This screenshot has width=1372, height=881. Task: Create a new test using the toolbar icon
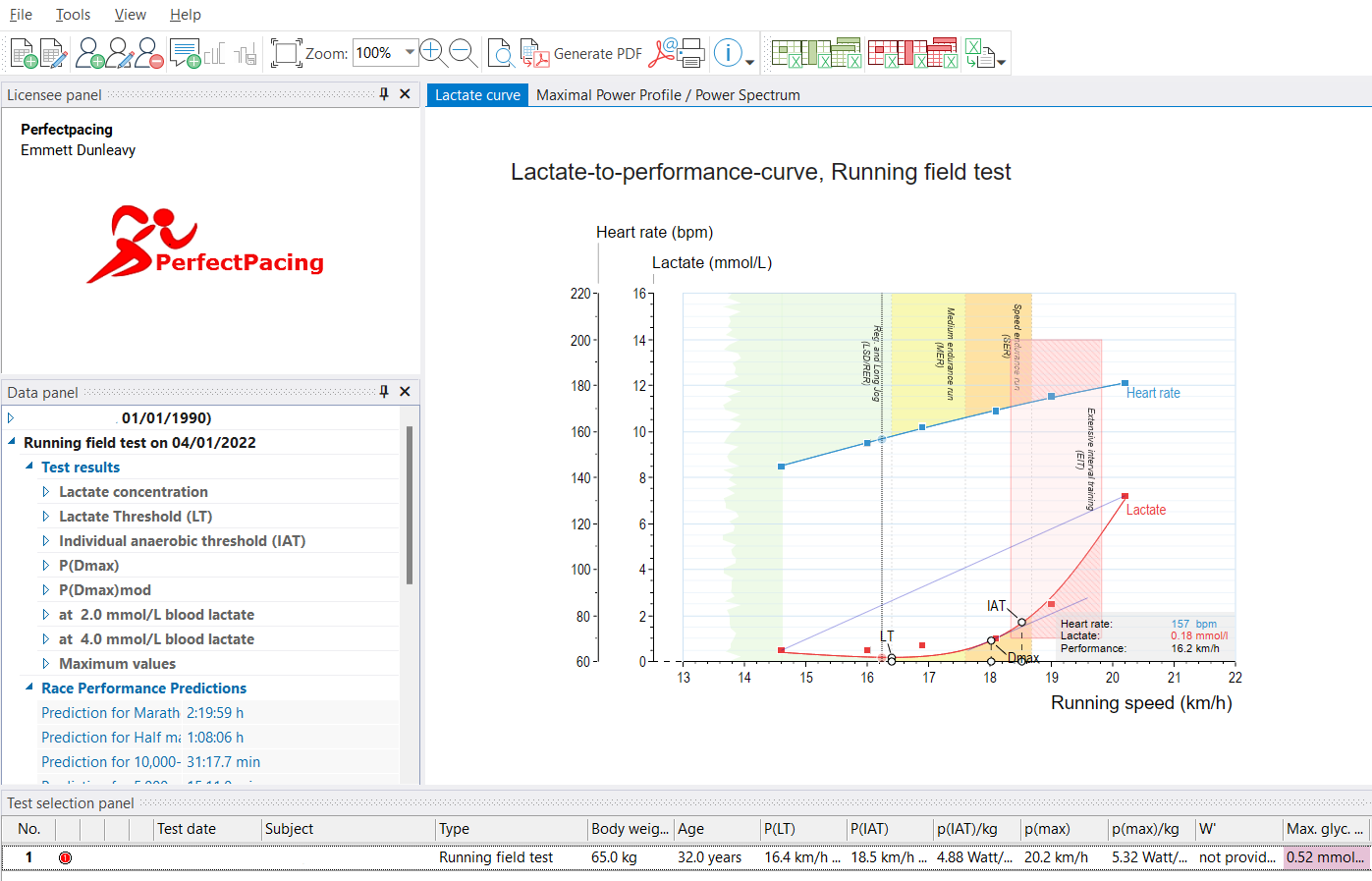point(24,53)
